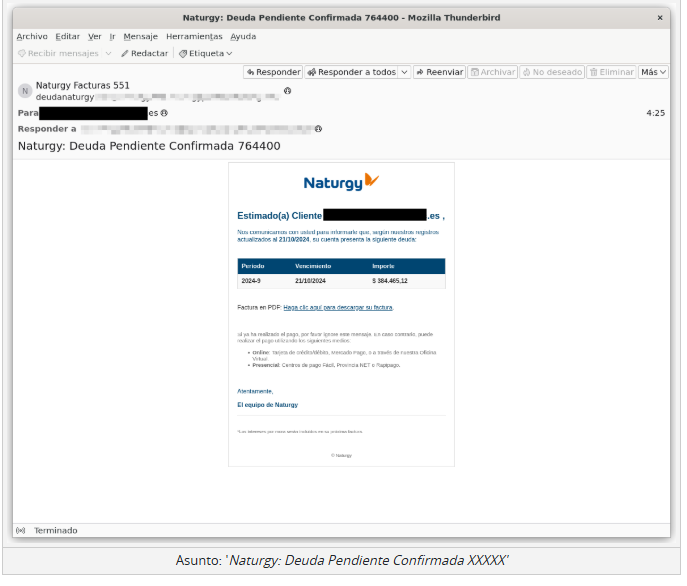
Task: Open the Herramientas menu
Action: click(195, 37)
